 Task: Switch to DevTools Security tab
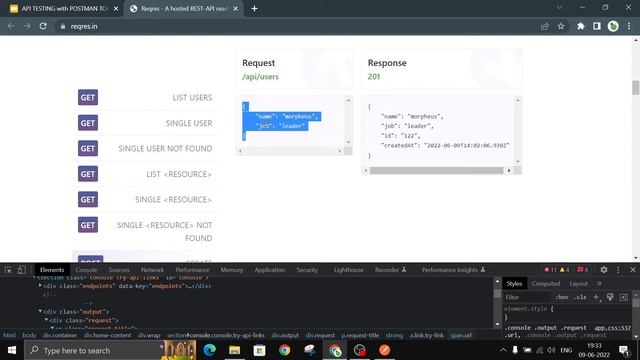point(307,270)
